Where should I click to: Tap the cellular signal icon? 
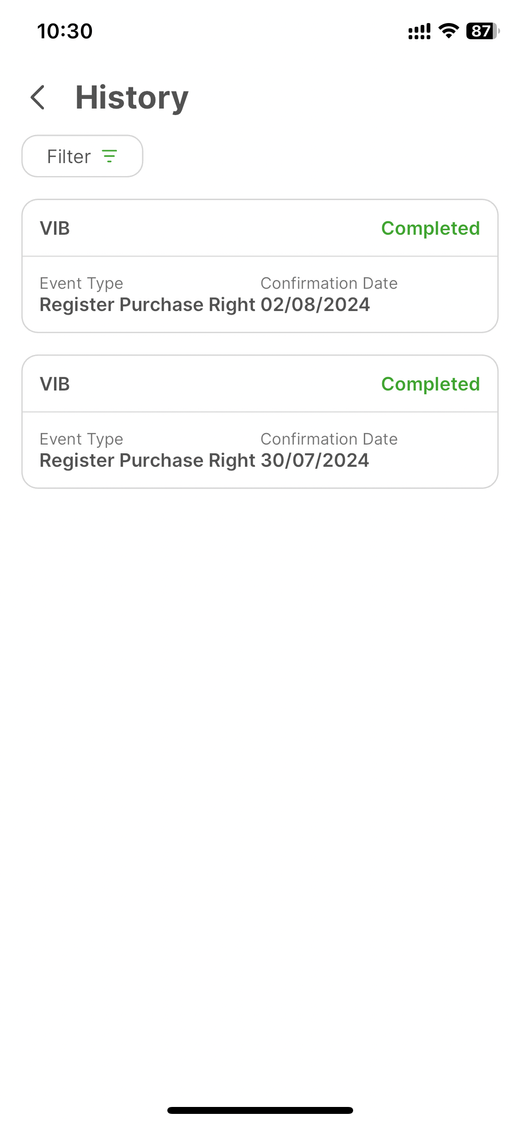point(420,32)
